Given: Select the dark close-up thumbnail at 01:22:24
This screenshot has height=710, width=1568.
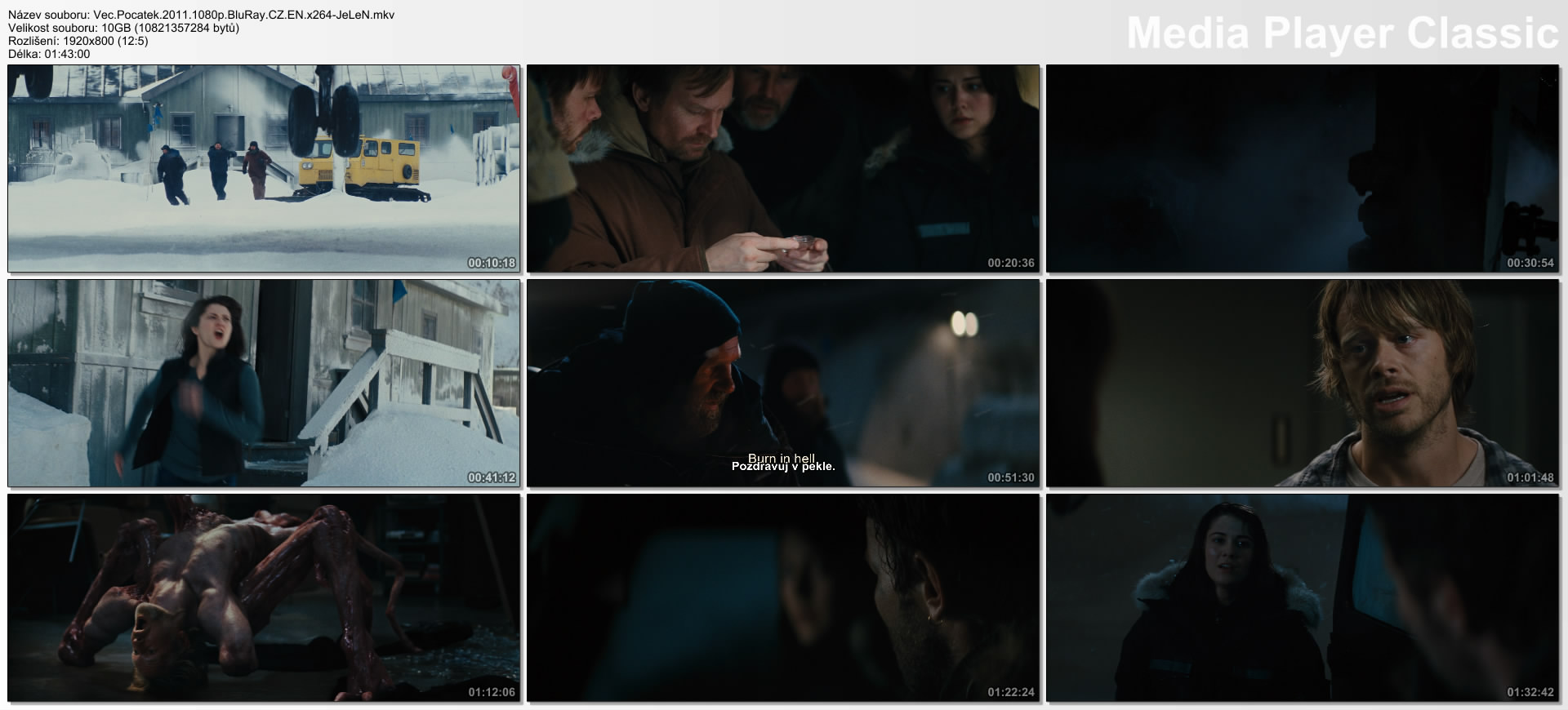Looking at the screenshot, I should click(x=783, y=597).
